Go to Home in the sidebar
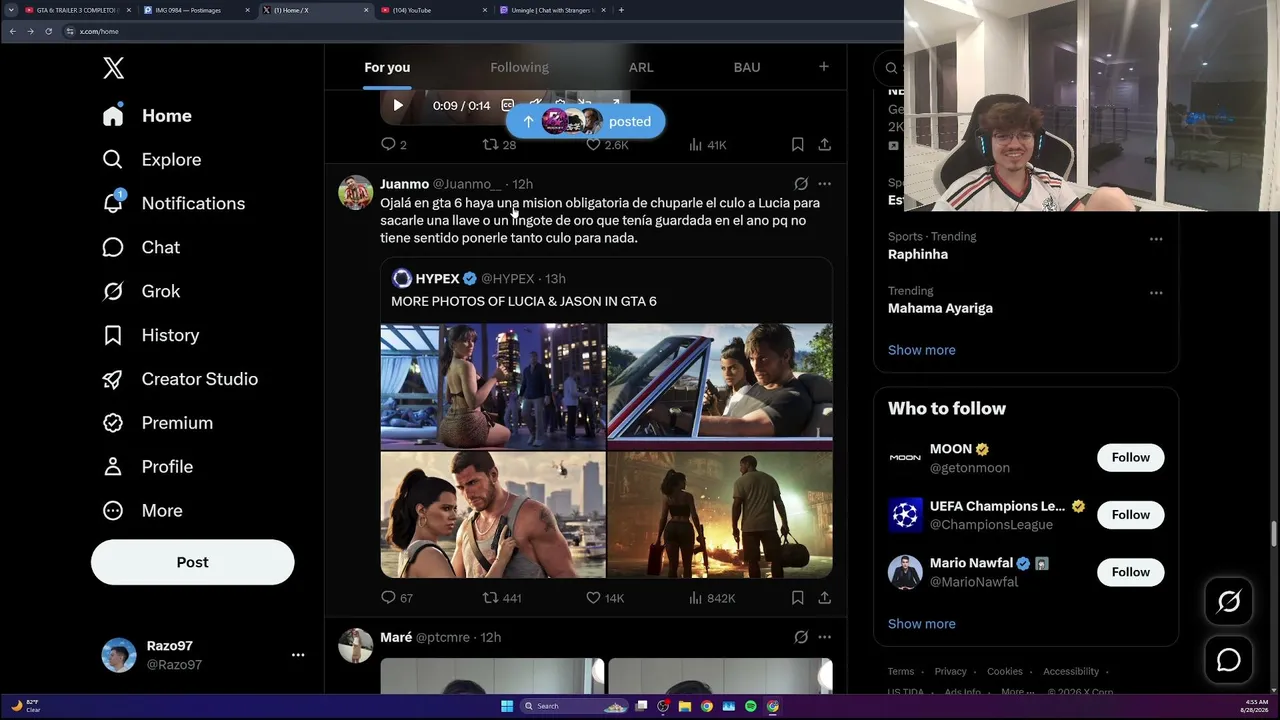Screen dimensions: 1280x720 pos(147,116)
